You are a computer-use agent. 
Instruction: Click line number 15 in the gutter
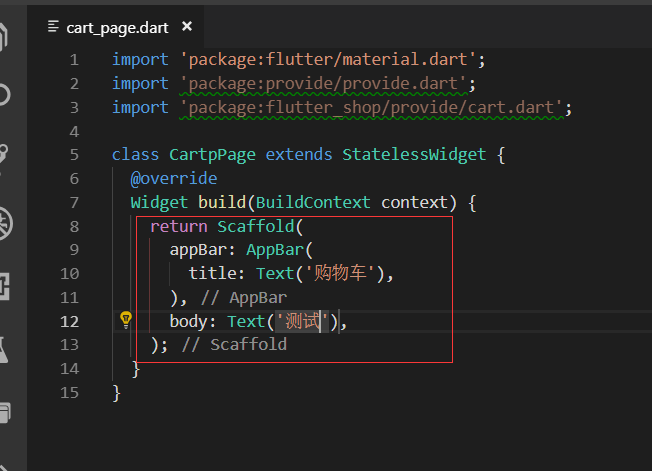[x=69, y=393]
